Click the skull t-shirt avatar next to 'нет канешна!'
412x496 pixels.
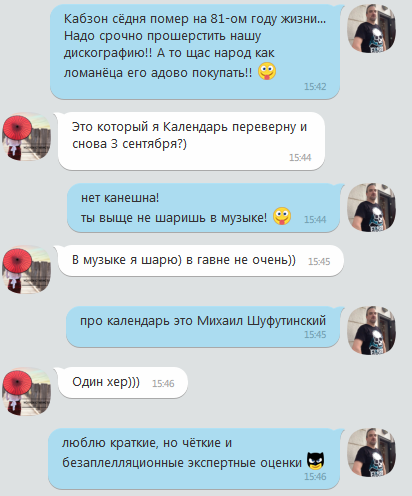371,207
